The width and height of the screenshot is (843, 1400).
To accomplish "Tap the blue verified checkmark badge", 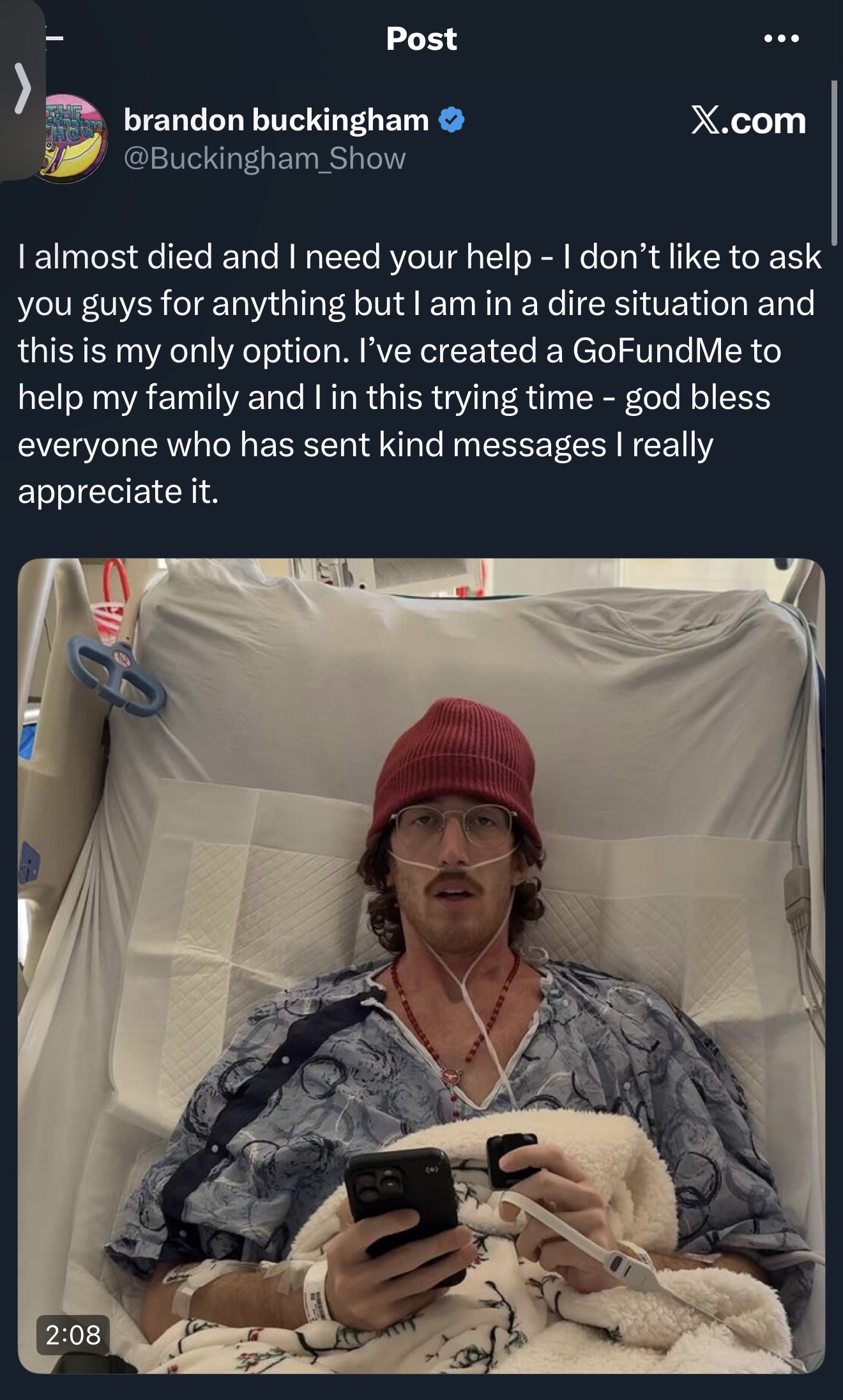I will [452, 120].
